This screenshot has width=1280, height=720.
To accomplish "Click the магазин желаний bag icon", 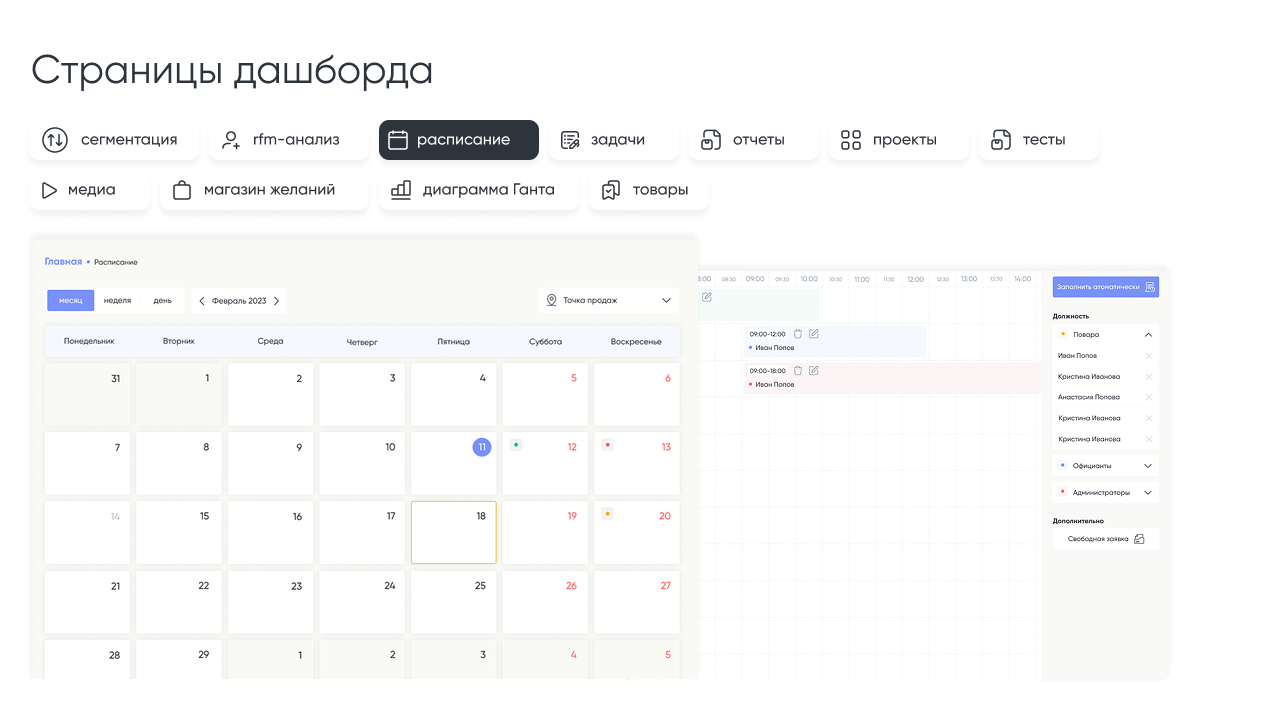I will coord(182,190).
